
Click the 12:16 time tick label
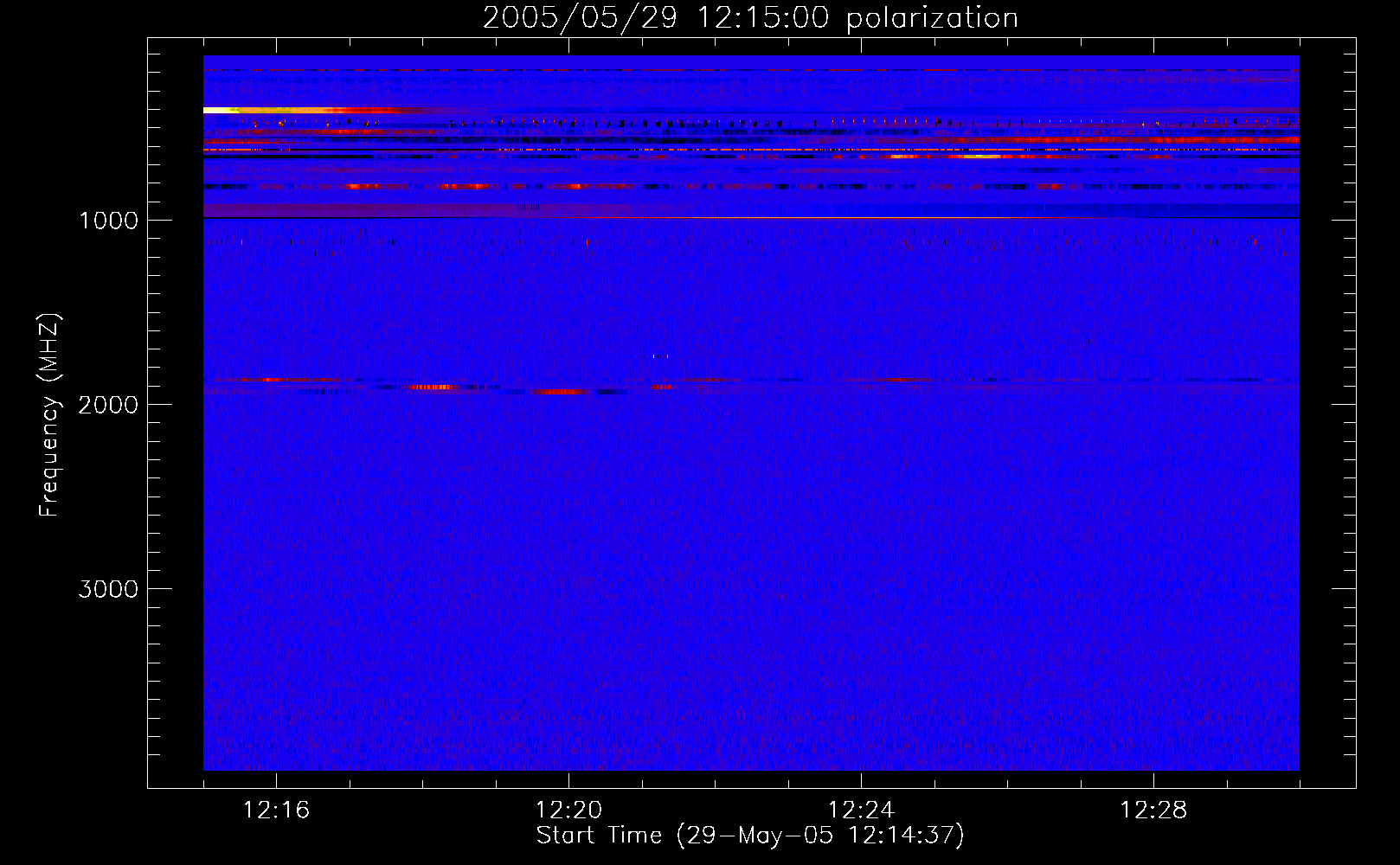point(276,811)
